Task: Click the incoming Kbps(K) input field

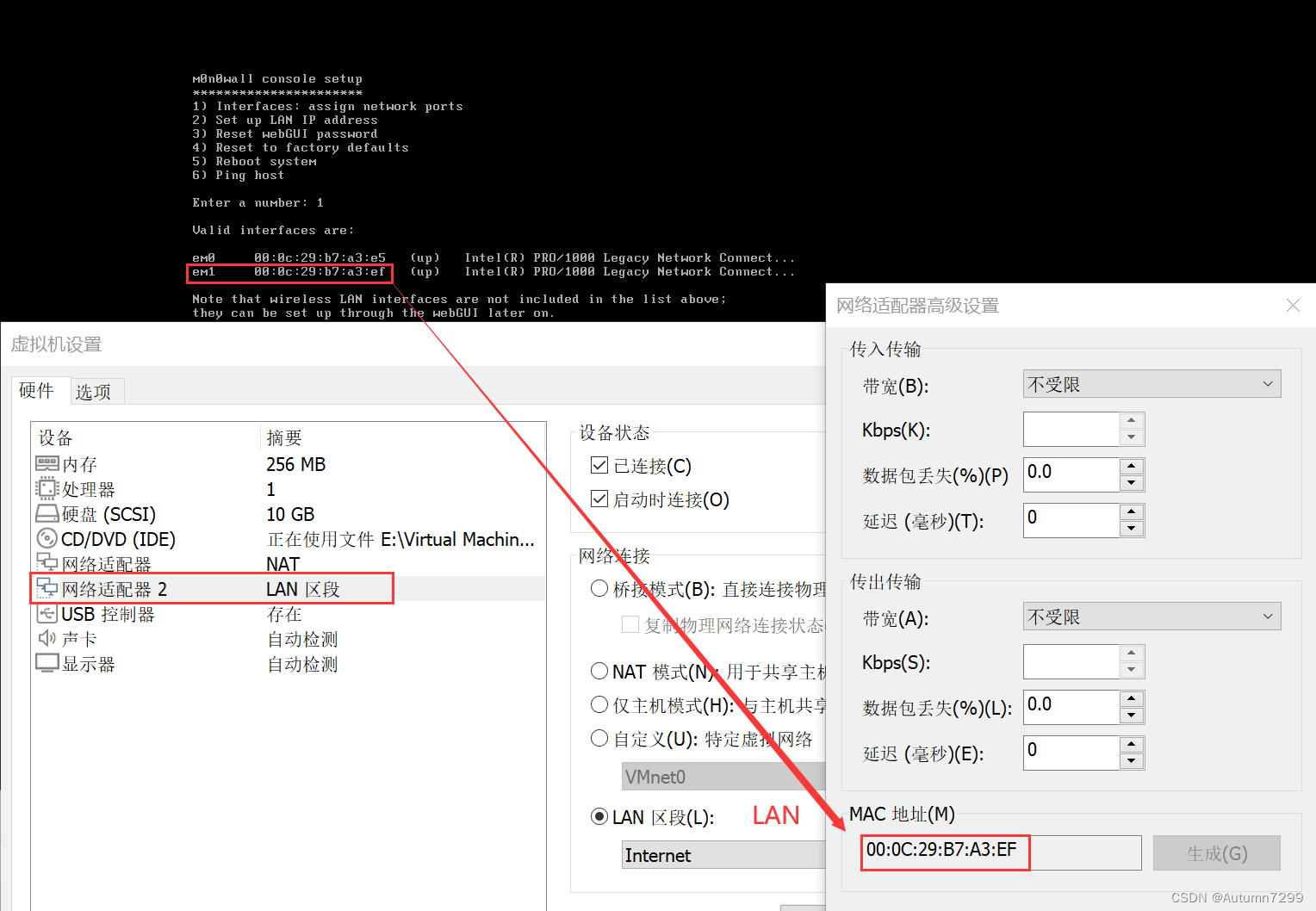Action: tap(1071, 429)
